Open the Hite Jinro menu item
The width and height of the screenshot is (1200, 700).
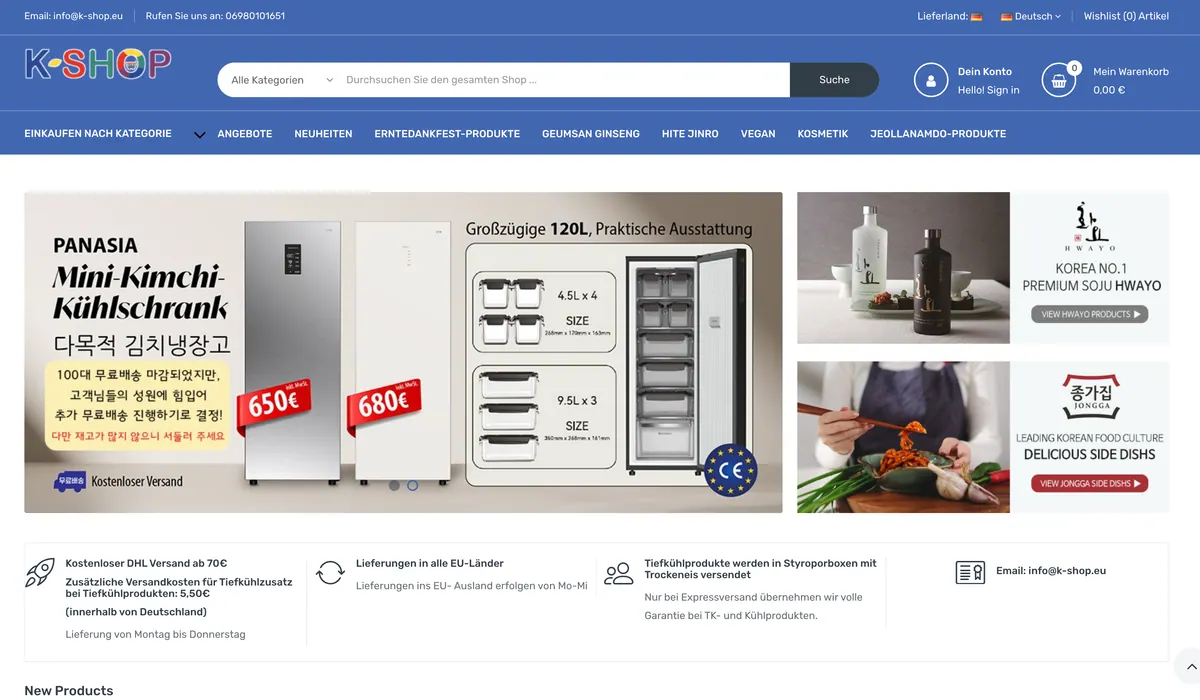(x=690, y=134)
